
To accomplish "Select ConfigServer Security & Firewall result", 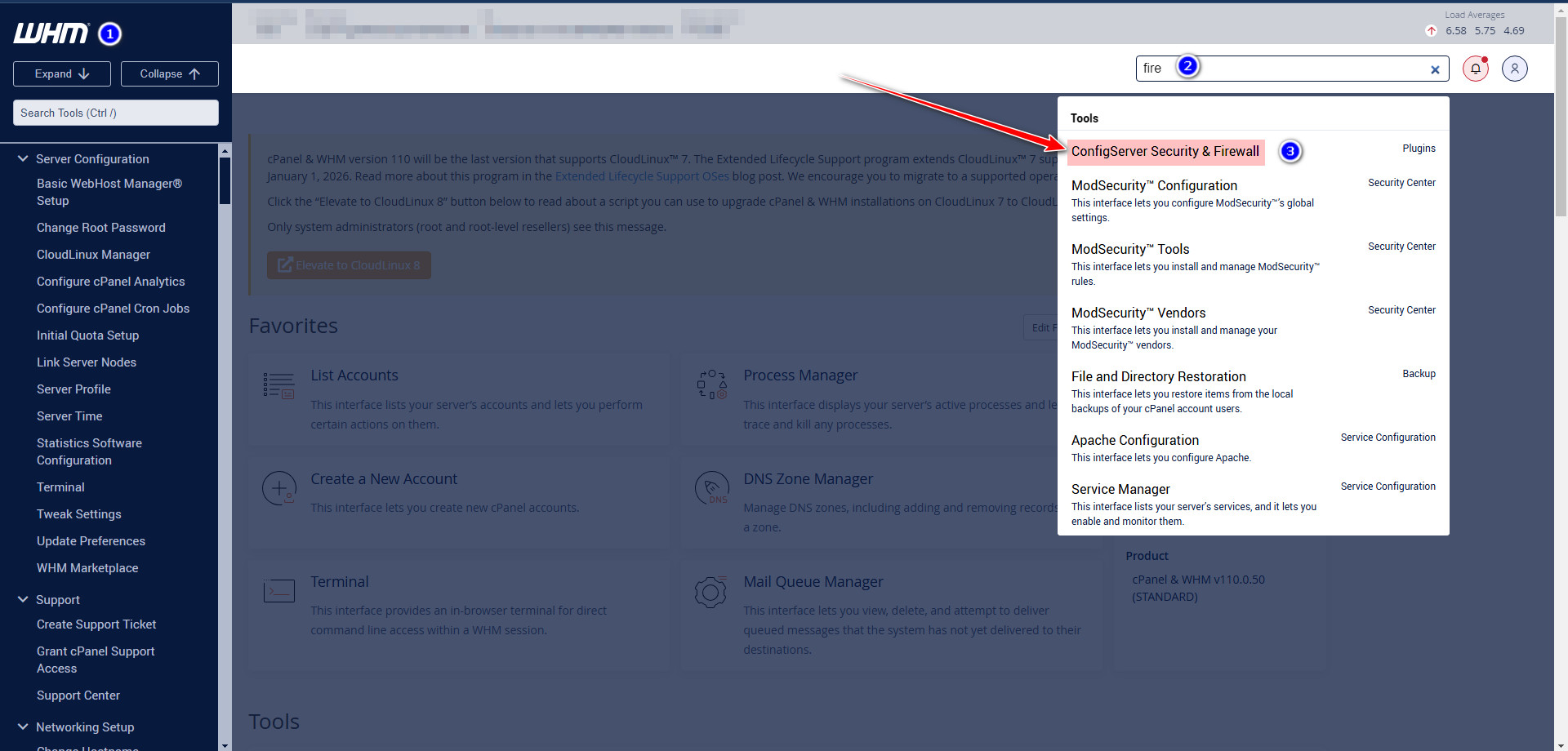I will pos(1165,152).
